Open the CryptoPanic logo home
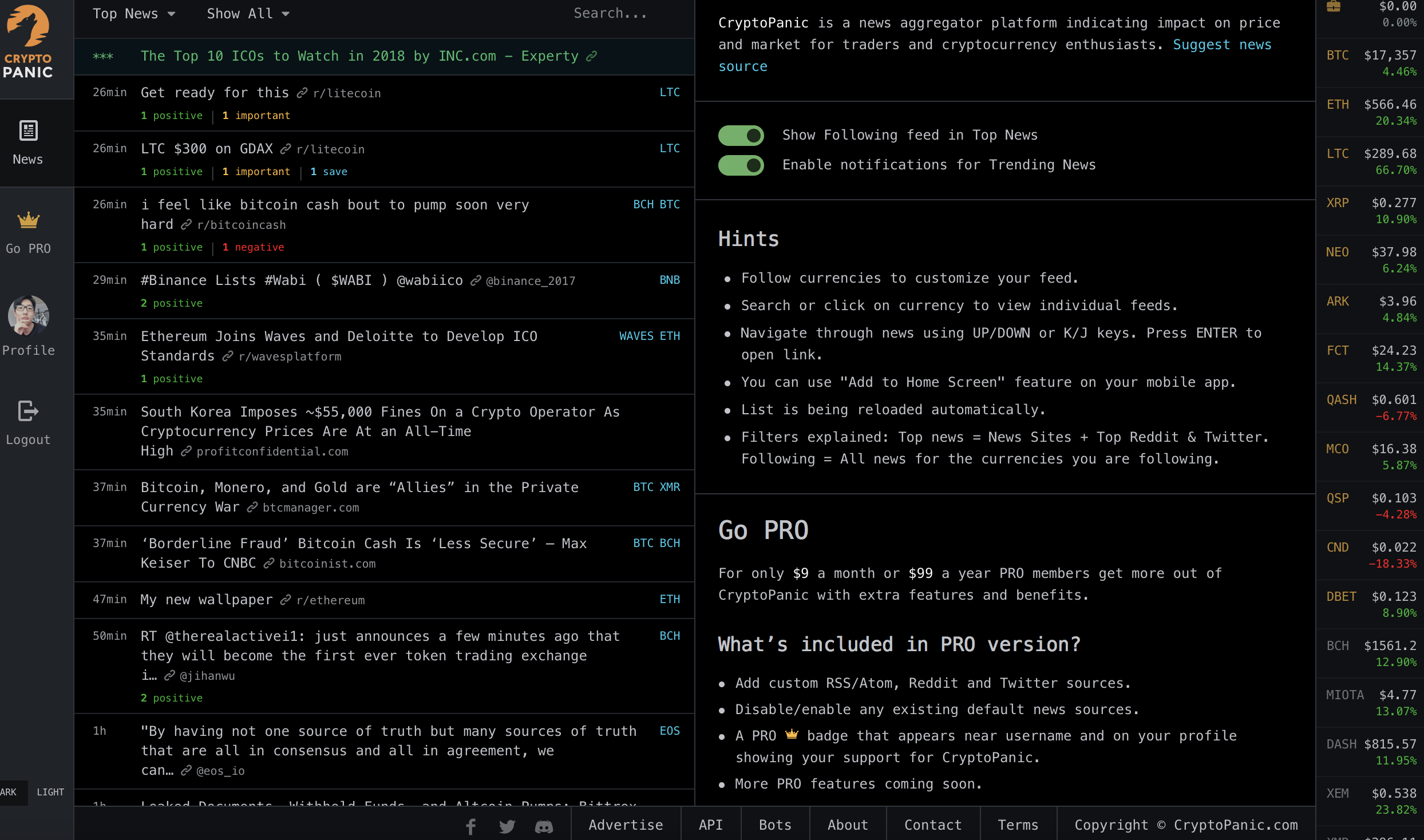Screen dimensions: 1424x840 pos(27,42)
